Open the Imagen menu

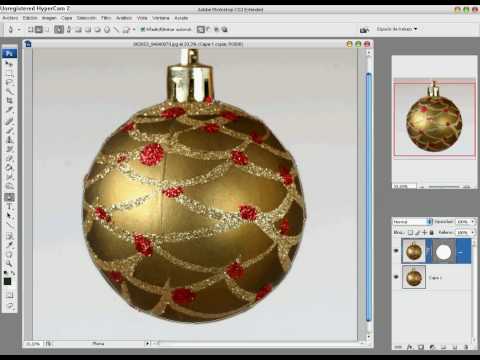(49, 18)
